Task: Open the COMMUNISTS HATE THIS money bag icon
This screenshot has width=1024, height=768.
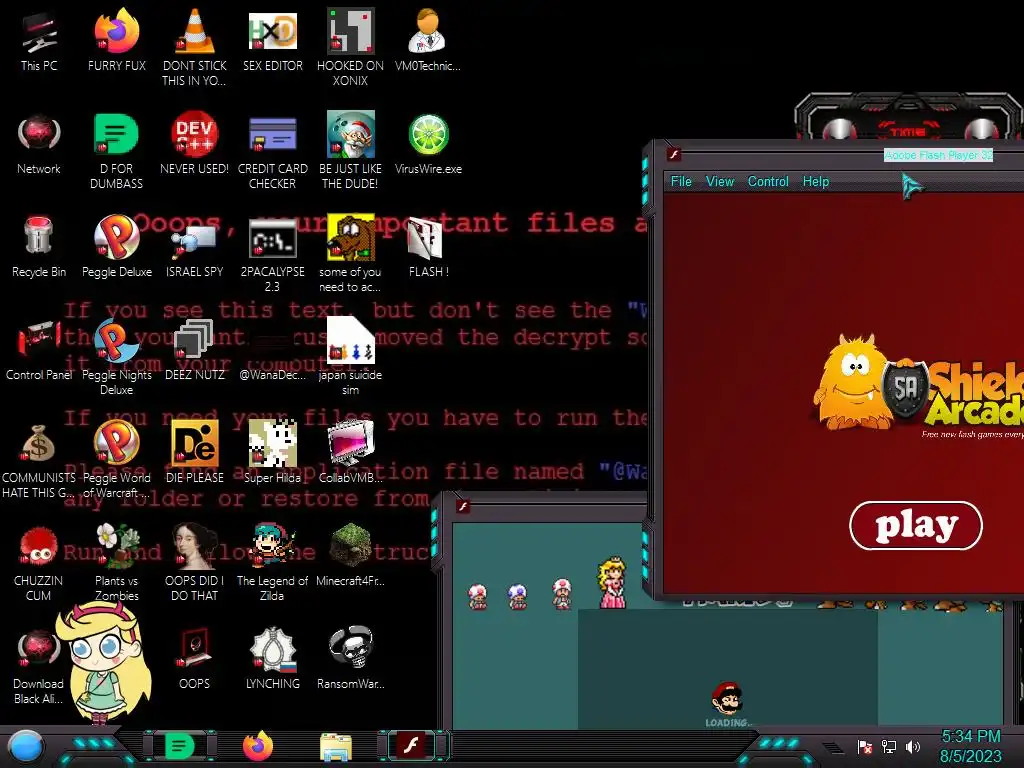Action: click(x=39, y=443)
